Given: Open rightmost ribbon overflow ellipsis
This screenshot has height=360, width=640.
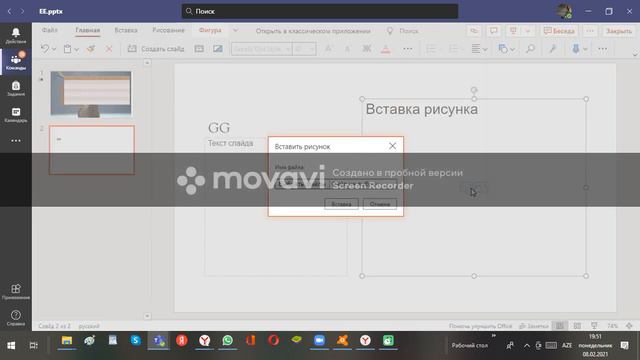Looking at the screenshot, I should pyautogui.click(x=602, y=49).
